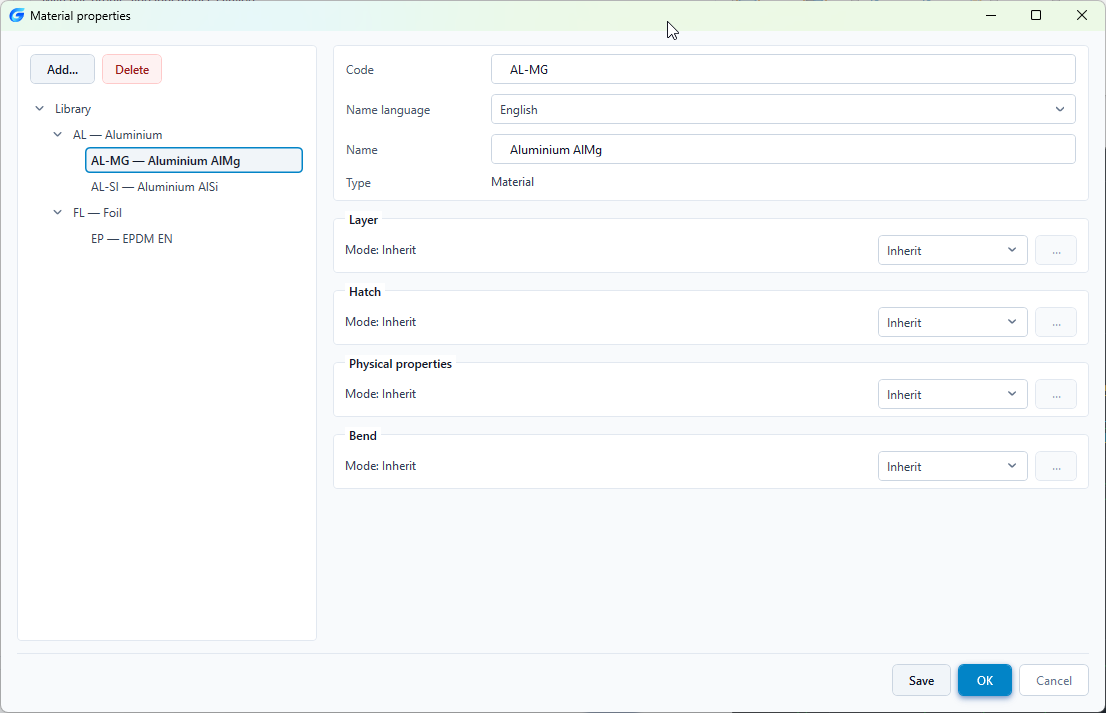
Task: Open the Bend mode dropdown
Action: [952, 466]
